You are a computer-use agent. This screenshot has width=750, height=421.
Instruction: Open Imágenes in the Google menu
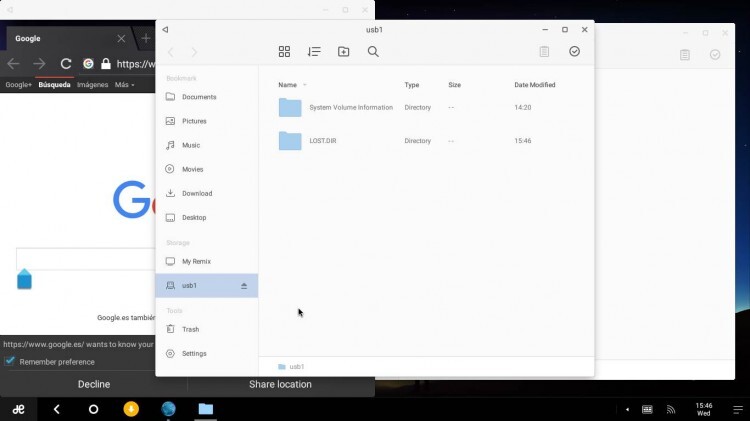(x=92, y=85)
